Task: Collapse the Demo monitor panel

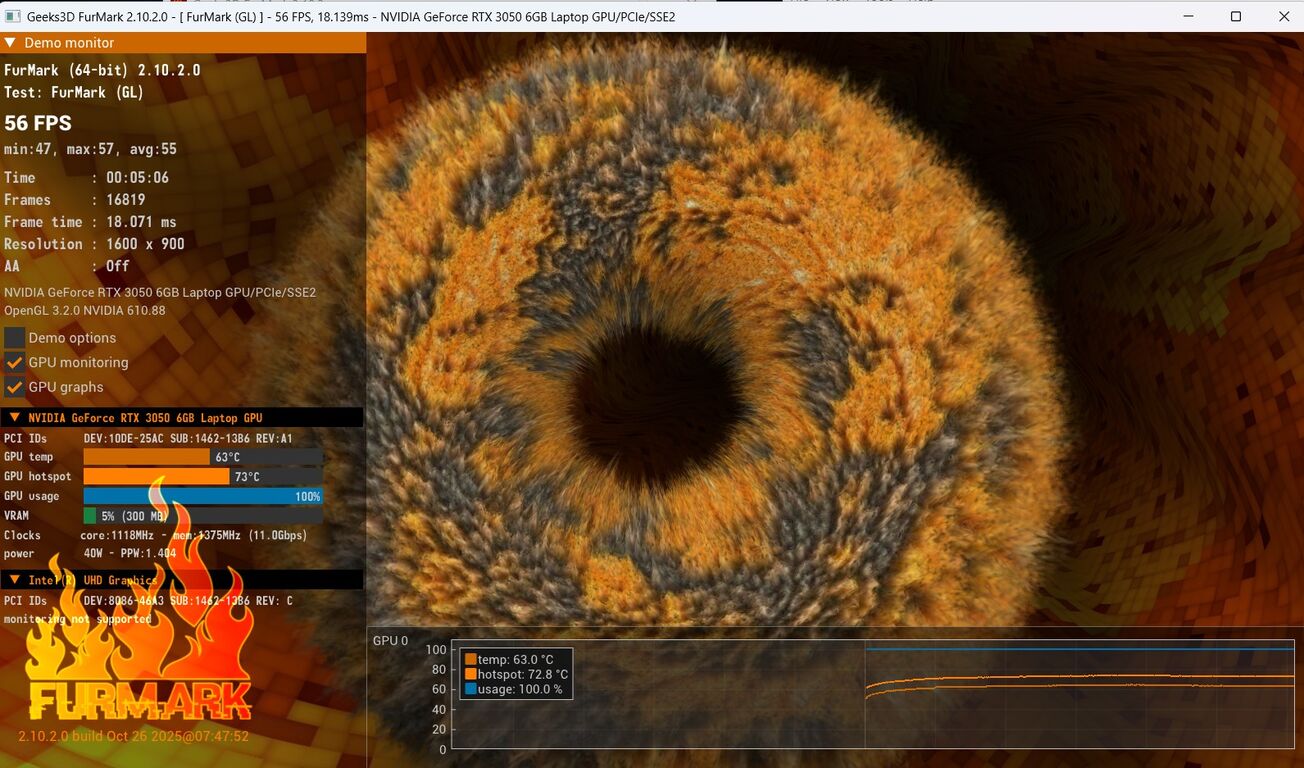Action: [x=10, y=43]
